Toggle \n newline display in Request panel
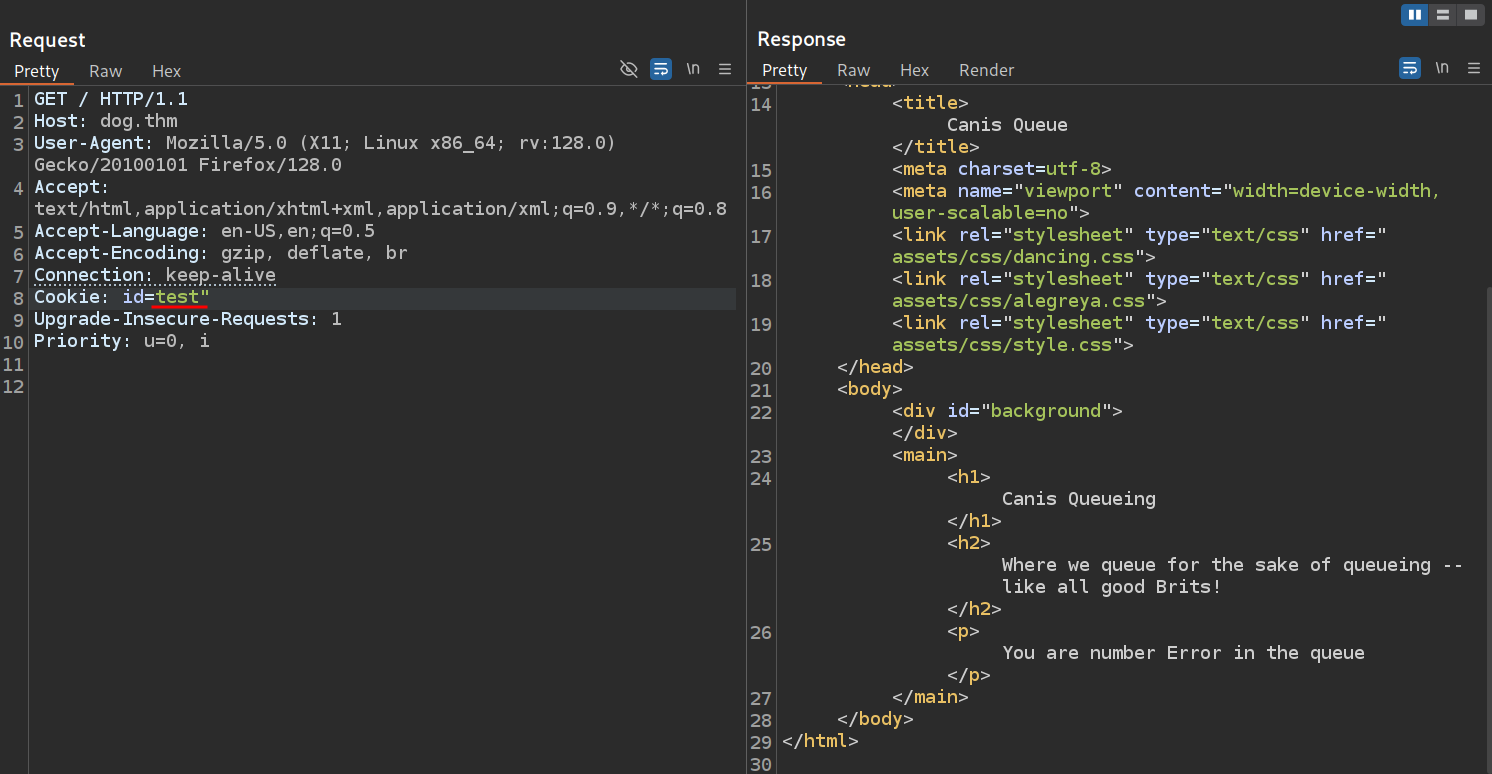Image resolution: width=1492 pixels, height=774 pixels. click(693, 69)
